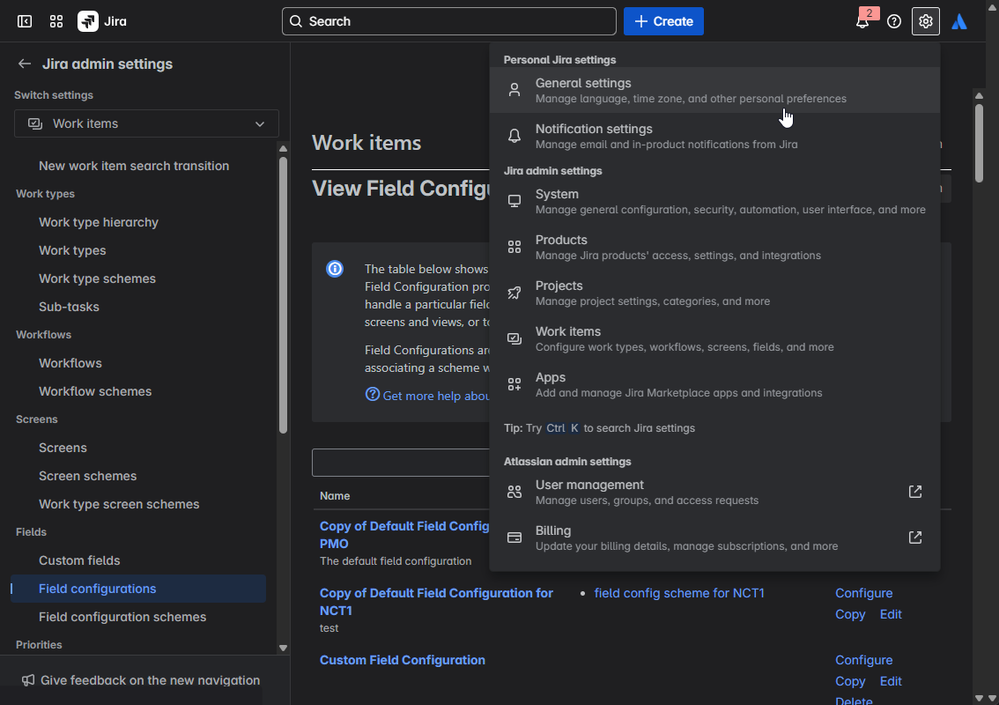Click the four-squares icon beside Products
This screenshot has width=999, height=705.
pyautogui.click(x=514, y=247)
